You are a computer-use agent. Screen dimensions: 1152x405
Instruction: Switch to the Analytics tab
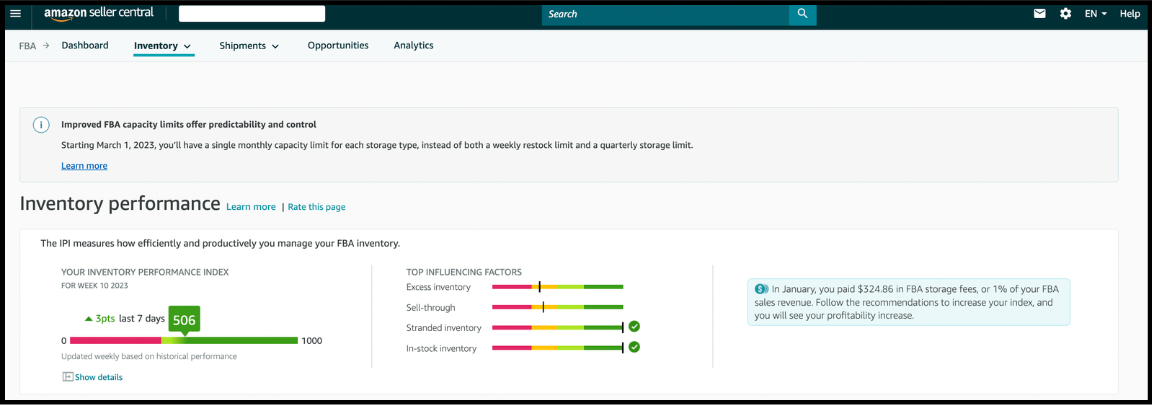(x=414, y=46)
